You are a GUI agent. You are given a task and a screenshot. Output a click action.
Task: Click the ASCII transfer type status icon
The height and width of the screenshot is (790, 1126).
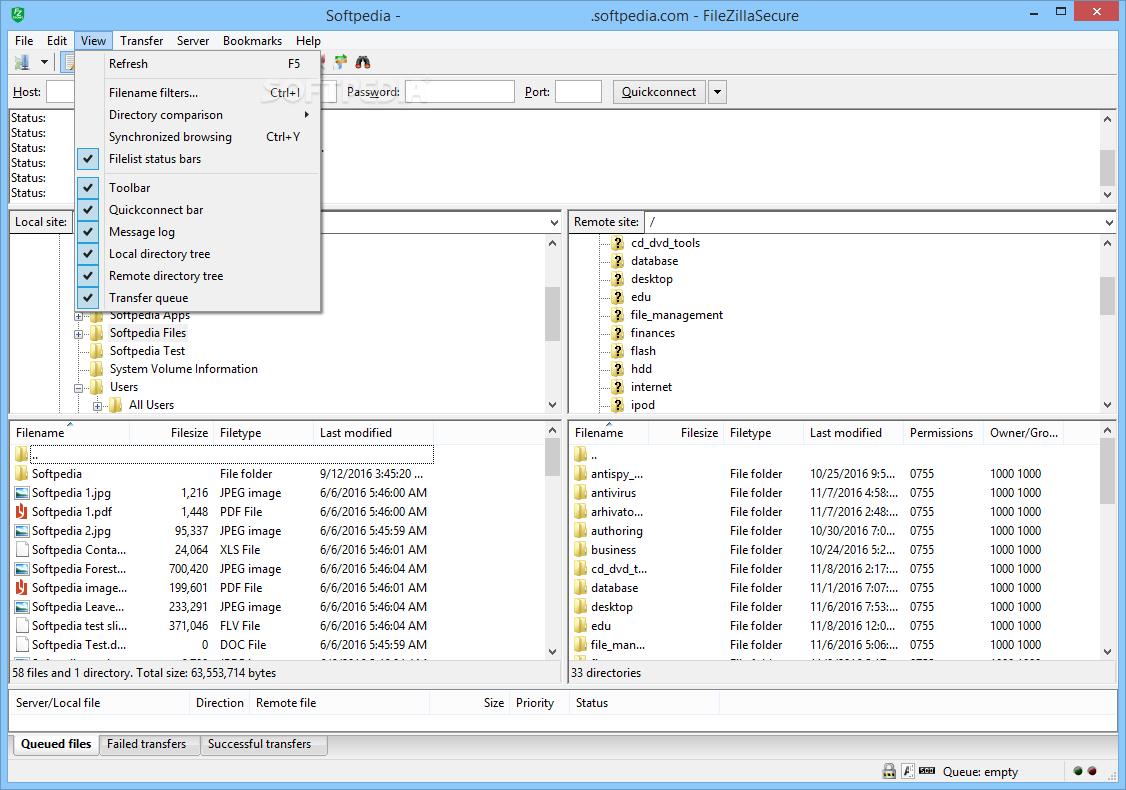(908, 771)
